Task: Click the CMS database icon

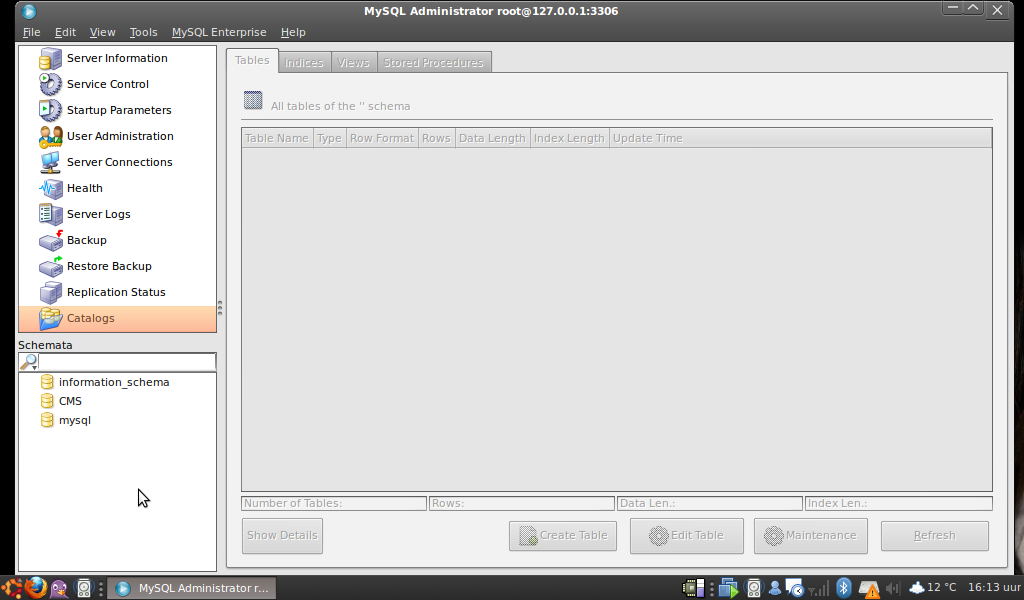Action: [47, 401]
